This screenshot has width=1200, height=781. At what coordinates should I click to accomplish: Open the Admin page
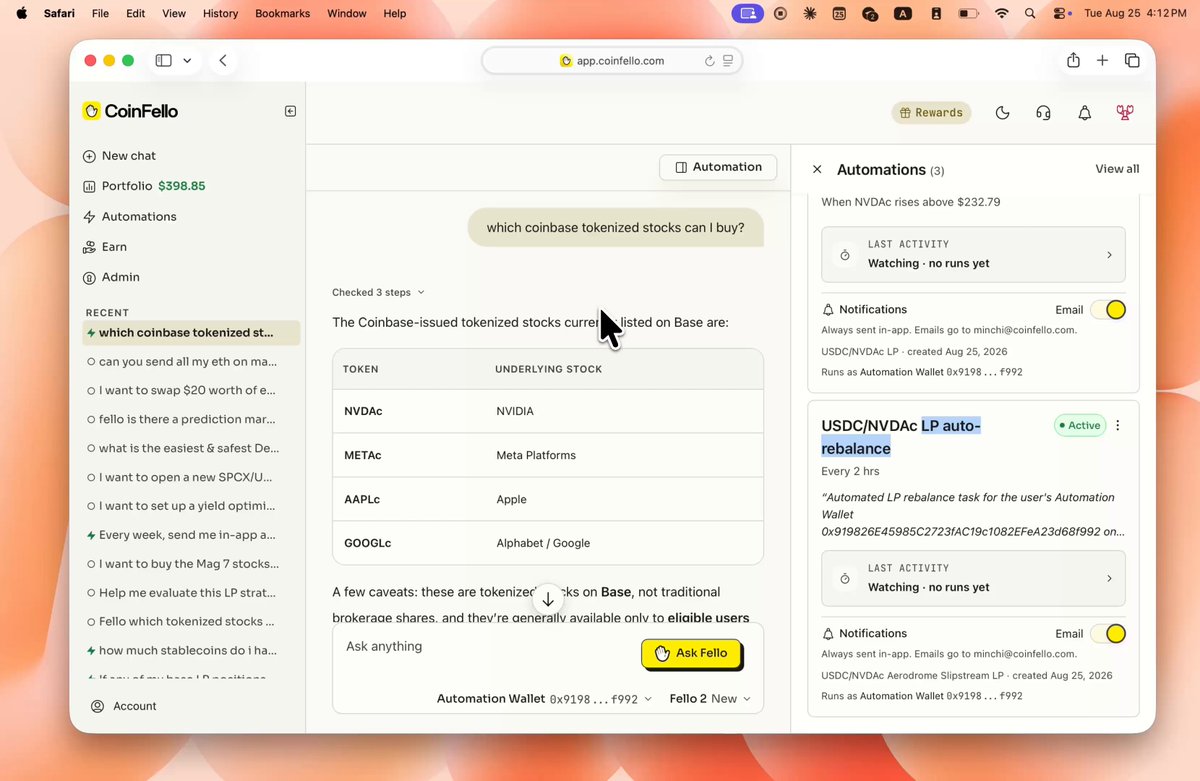(x=111, y=277)
